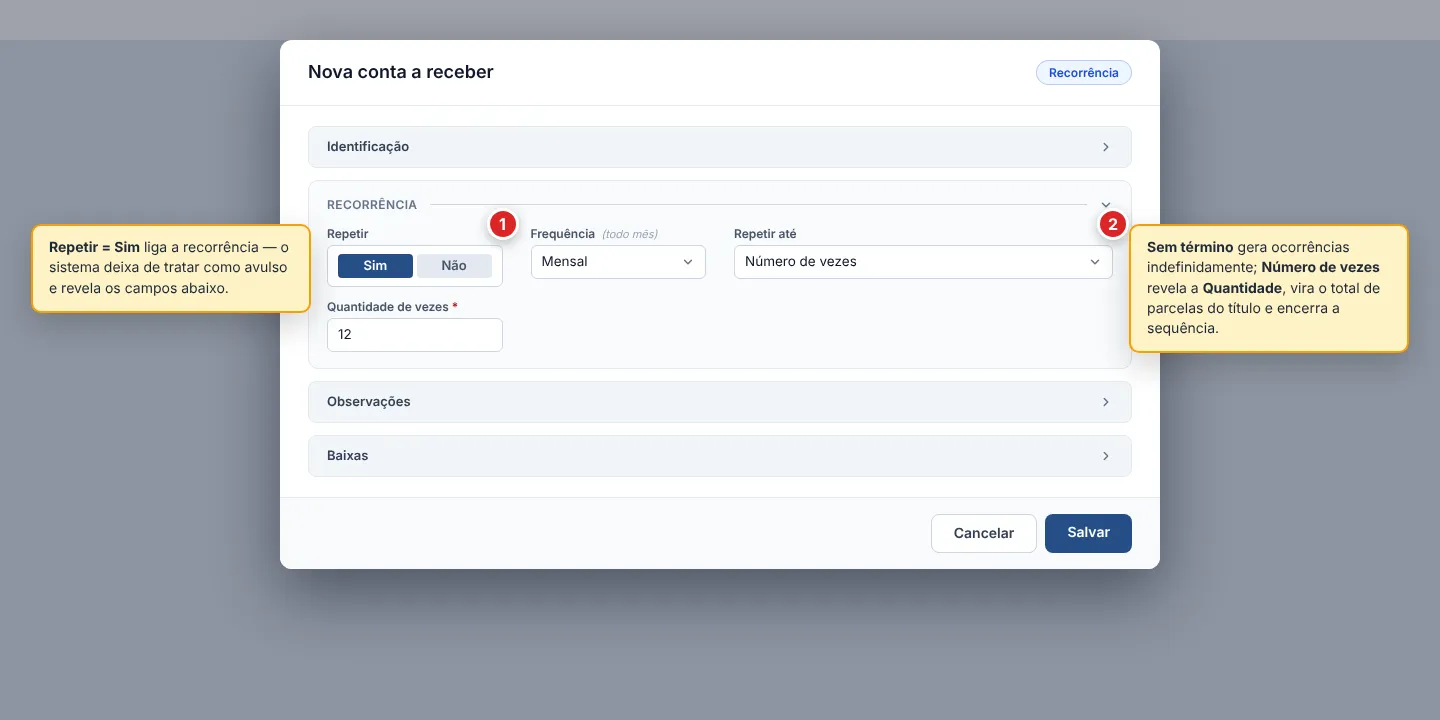Click red annotation marker number 2
Image resolution: width=1440 pixels, height=720 pixels.
[1113, 224]
